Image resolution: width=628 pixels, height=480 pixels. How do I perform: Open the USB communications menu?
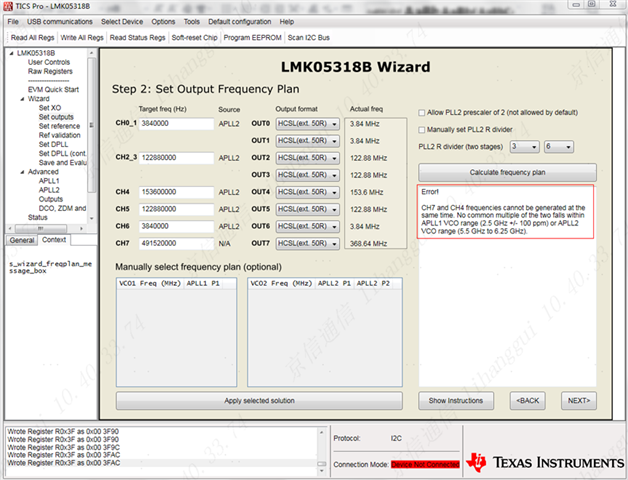point(60,22)
